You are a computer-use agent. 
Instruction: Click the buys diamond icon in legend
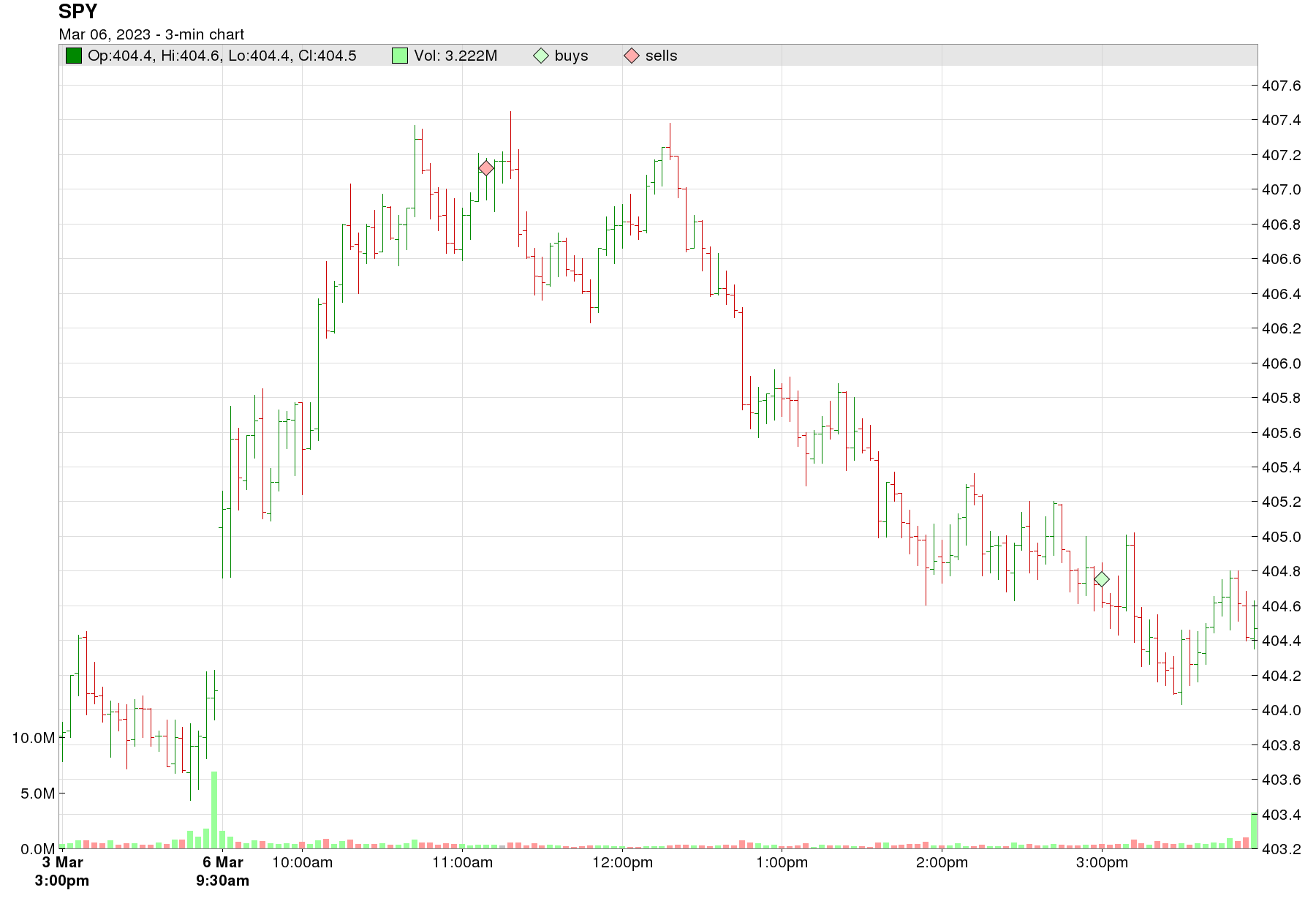541,56
